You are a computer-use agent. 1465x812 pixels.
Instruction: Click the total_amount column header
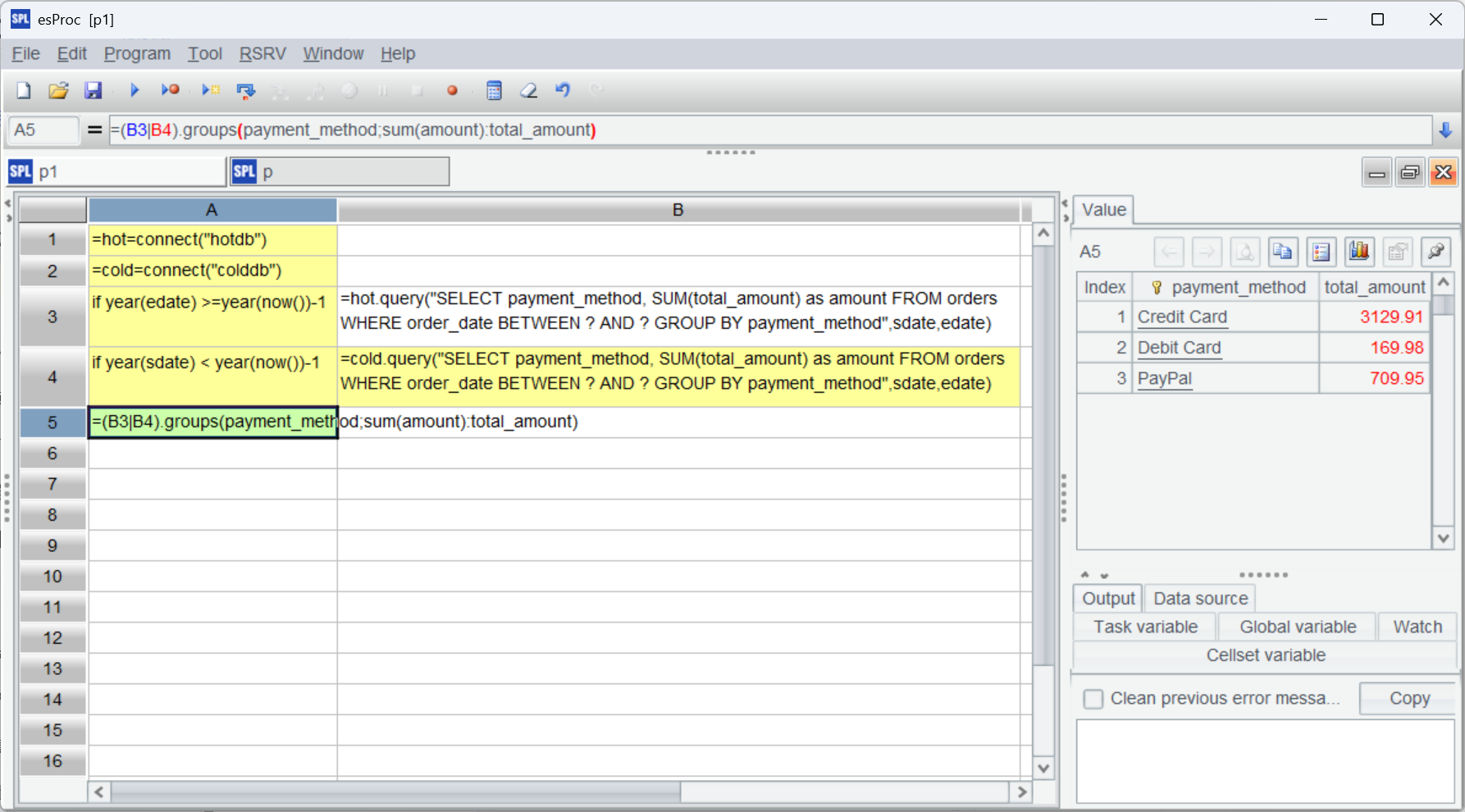(x=1375, y=287)
